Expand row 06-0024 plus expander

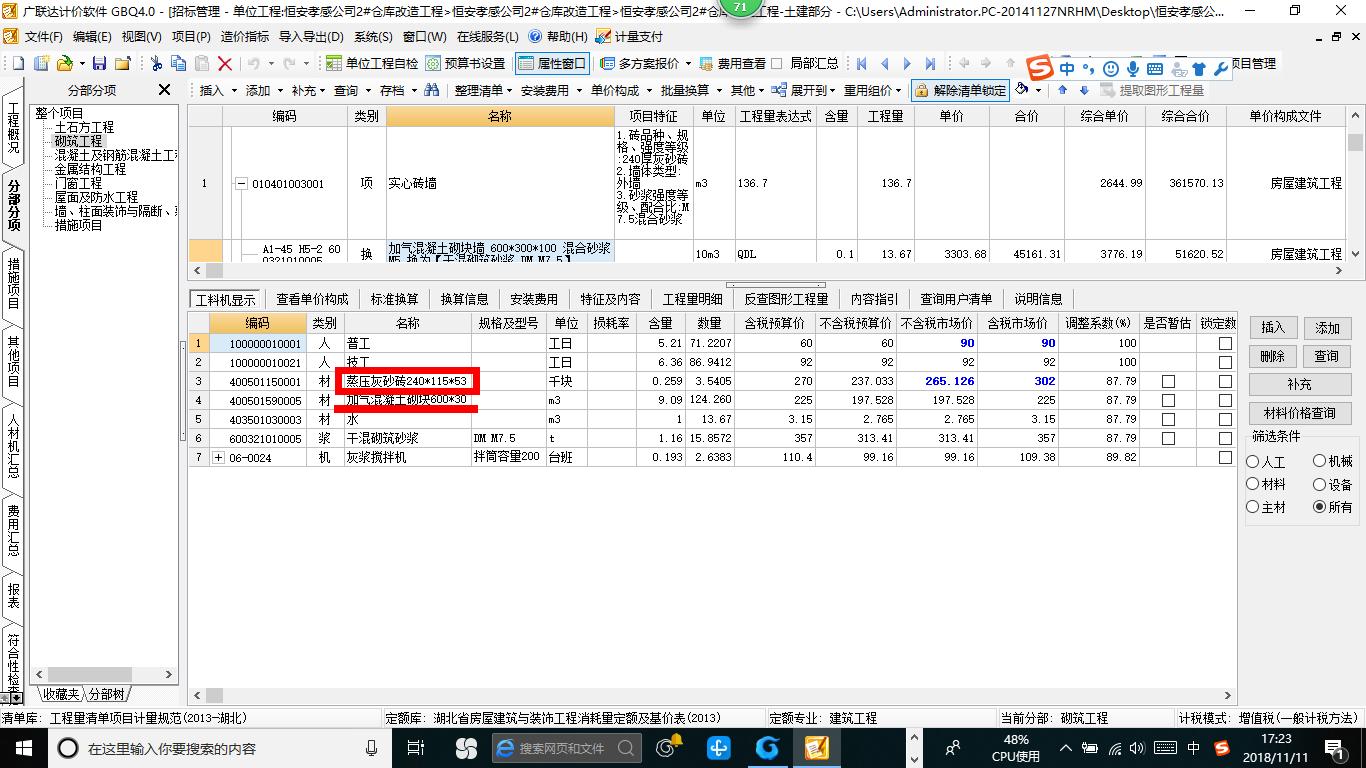tap(219, 457)
